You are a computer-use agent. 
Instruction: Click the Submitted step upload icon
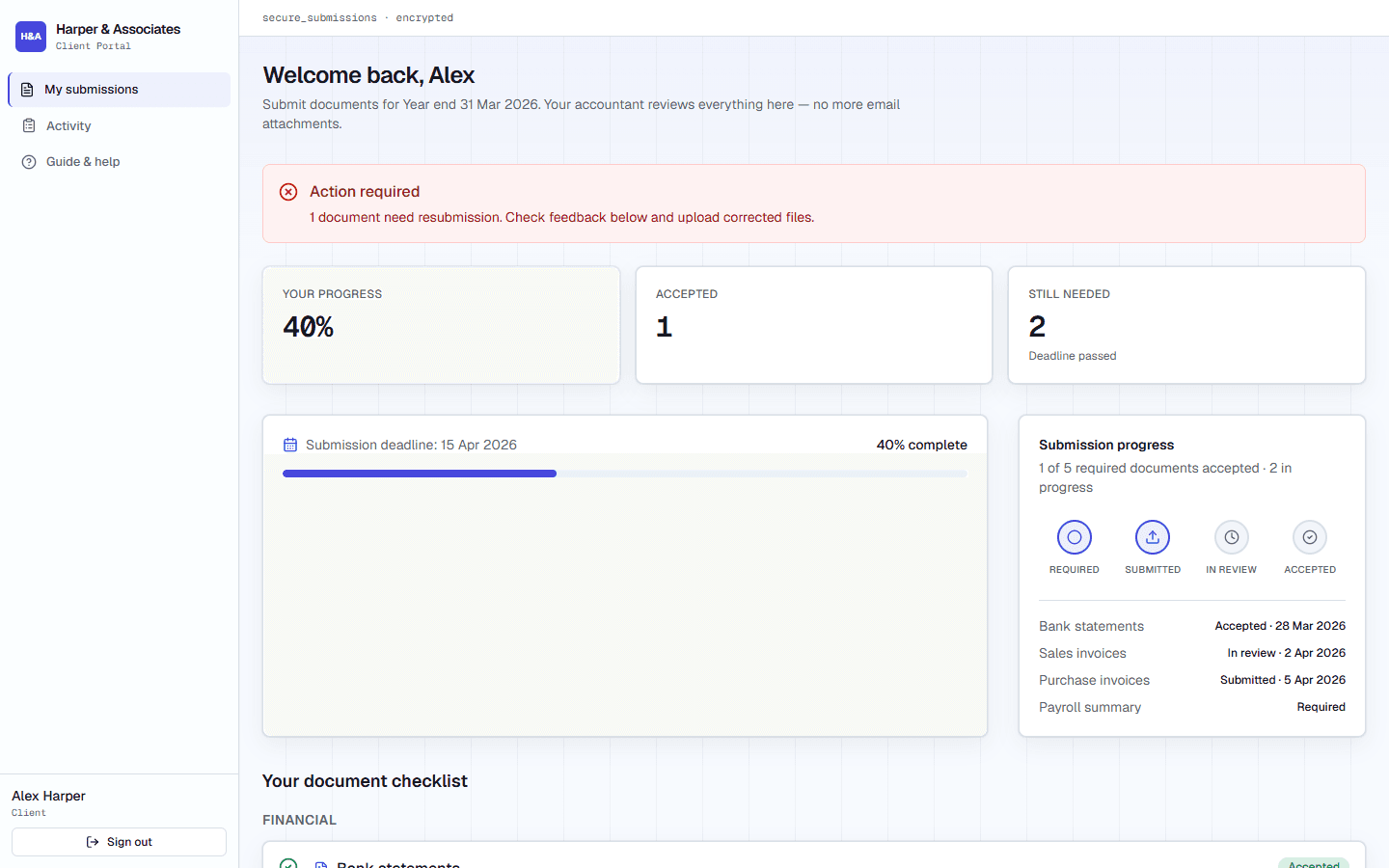click(1153, 537)
